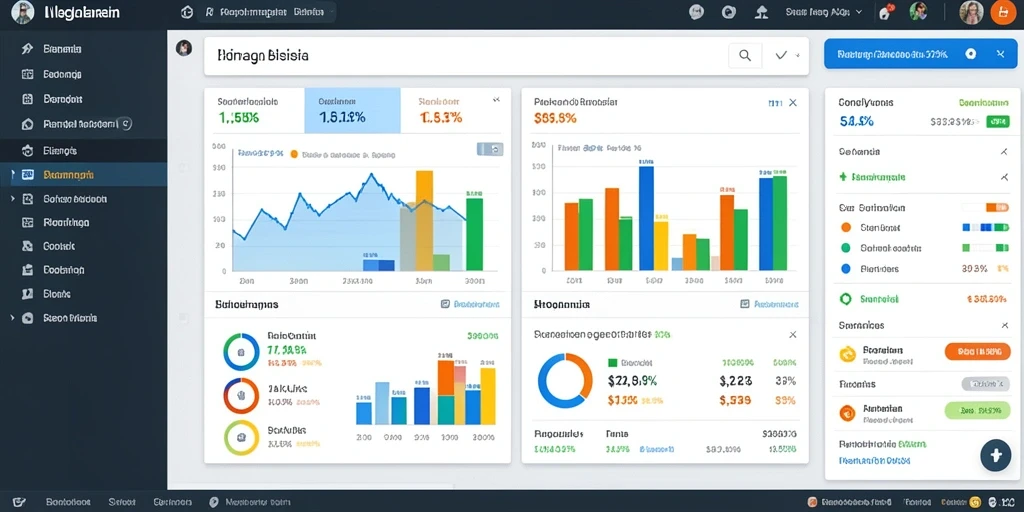Click the blue segmented bar beside the orange dot
This screenshot has width=1024, height=512.
[x=986, y=227]
